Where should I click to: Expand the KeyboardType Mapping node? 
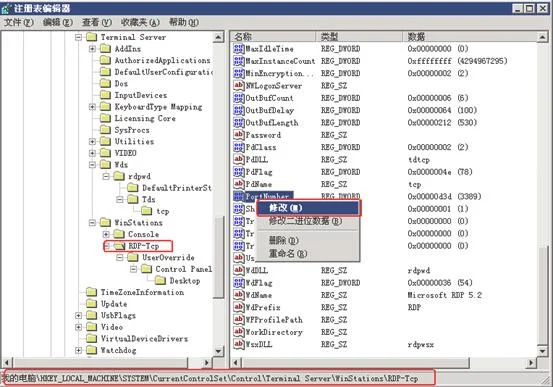92,107
